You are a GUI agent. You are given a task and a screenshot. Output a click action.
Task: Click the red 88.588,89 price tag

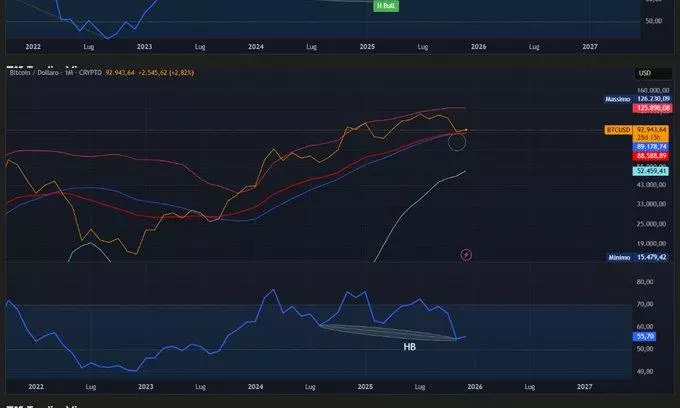click(650, 156)
